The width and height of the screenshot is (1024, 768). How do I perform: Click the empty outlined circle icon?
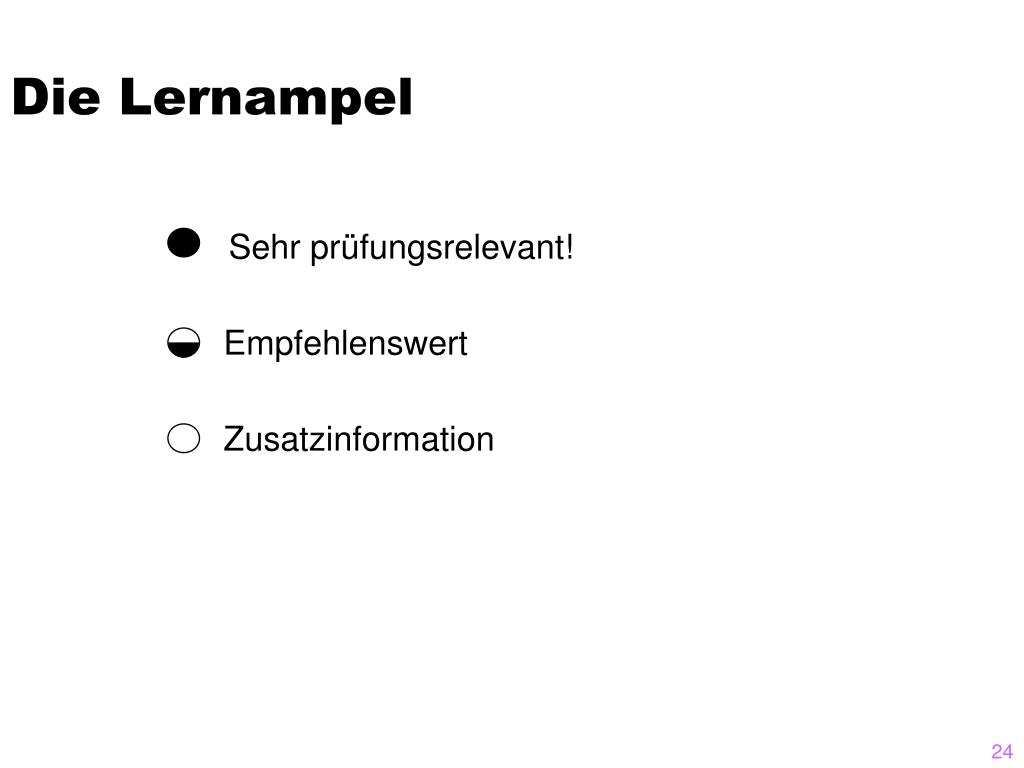point(184,438)
